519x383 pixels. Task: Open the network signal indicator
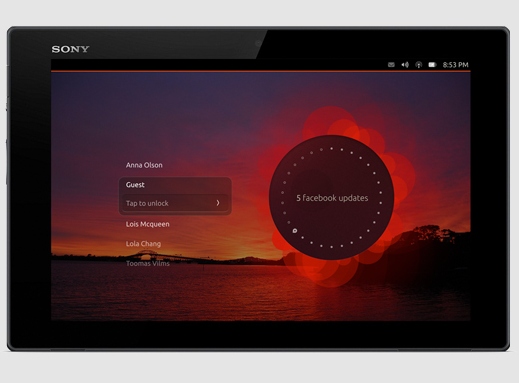419,65
